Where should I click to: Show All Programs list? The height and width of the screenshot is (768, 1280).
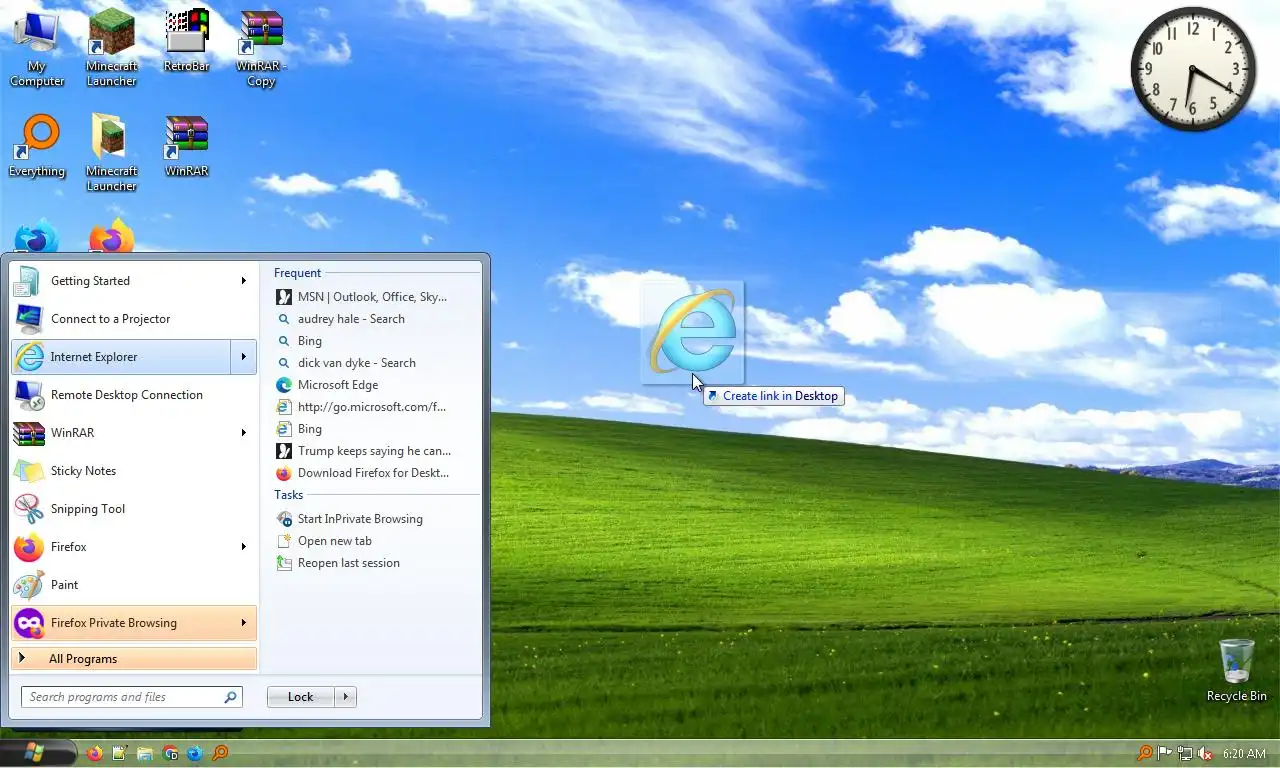(134, 659)
